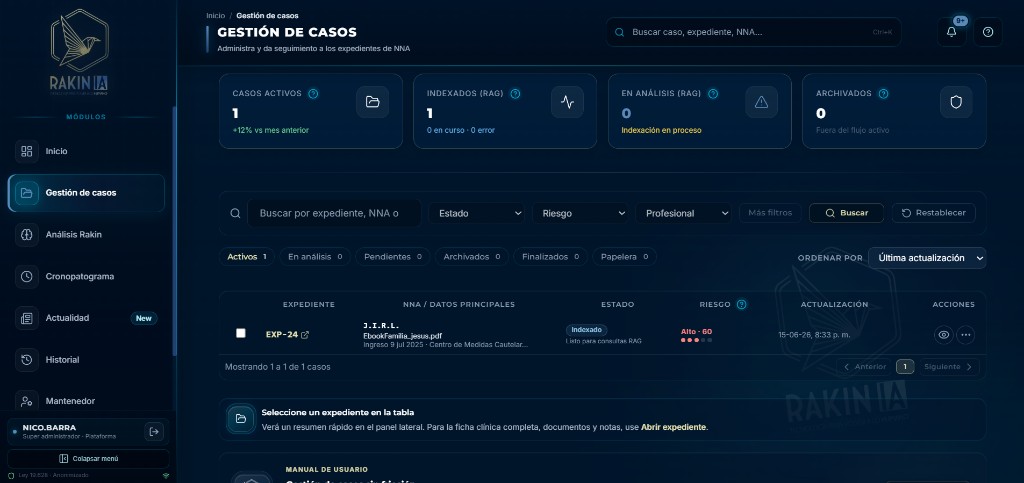Click Mostrando 1 a 1 de 1 casos text
1024x483 pixels.
(278, 367)
